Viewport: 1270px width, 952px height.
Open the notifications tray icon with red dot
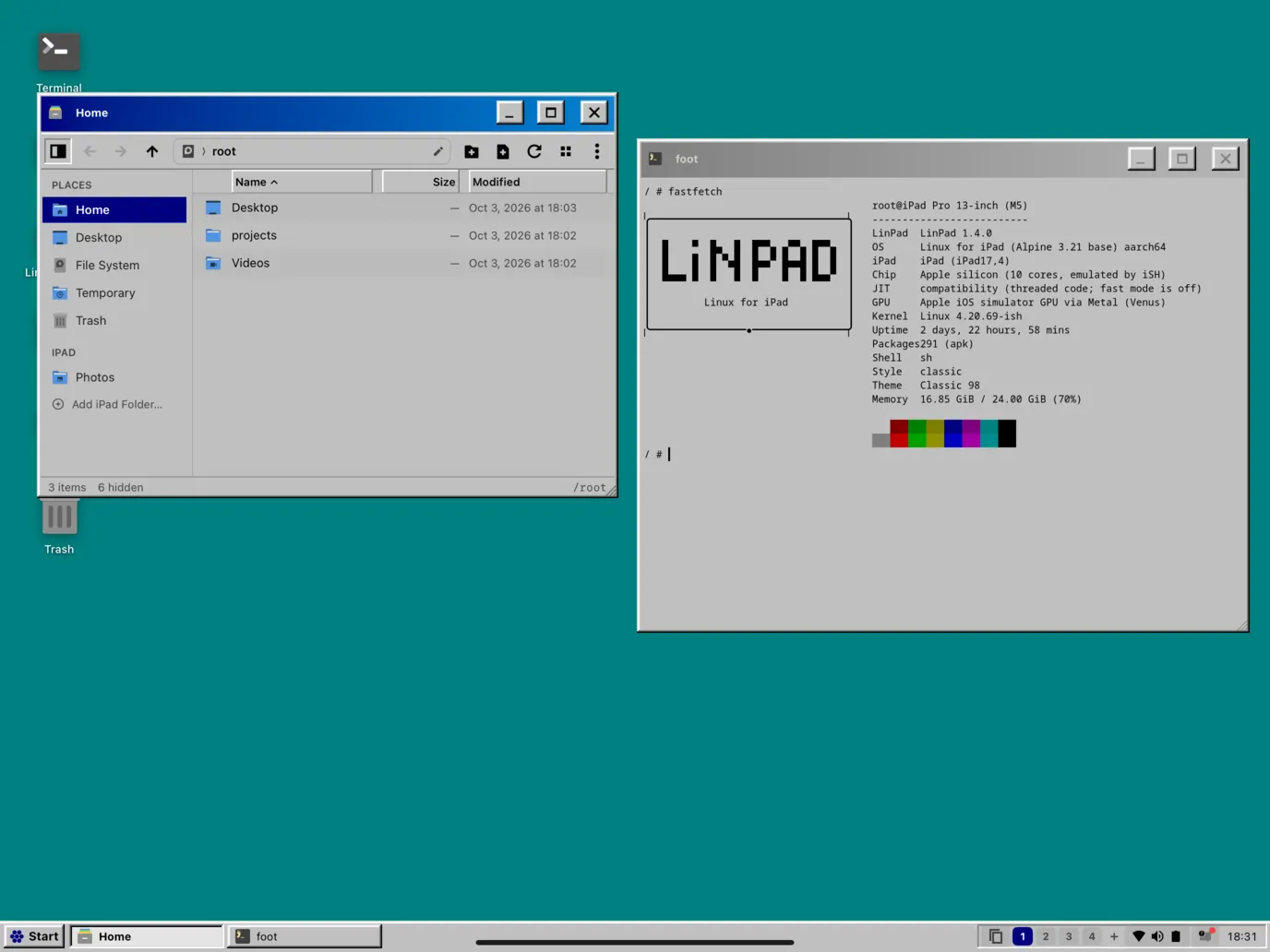[x=1205, y=935]
